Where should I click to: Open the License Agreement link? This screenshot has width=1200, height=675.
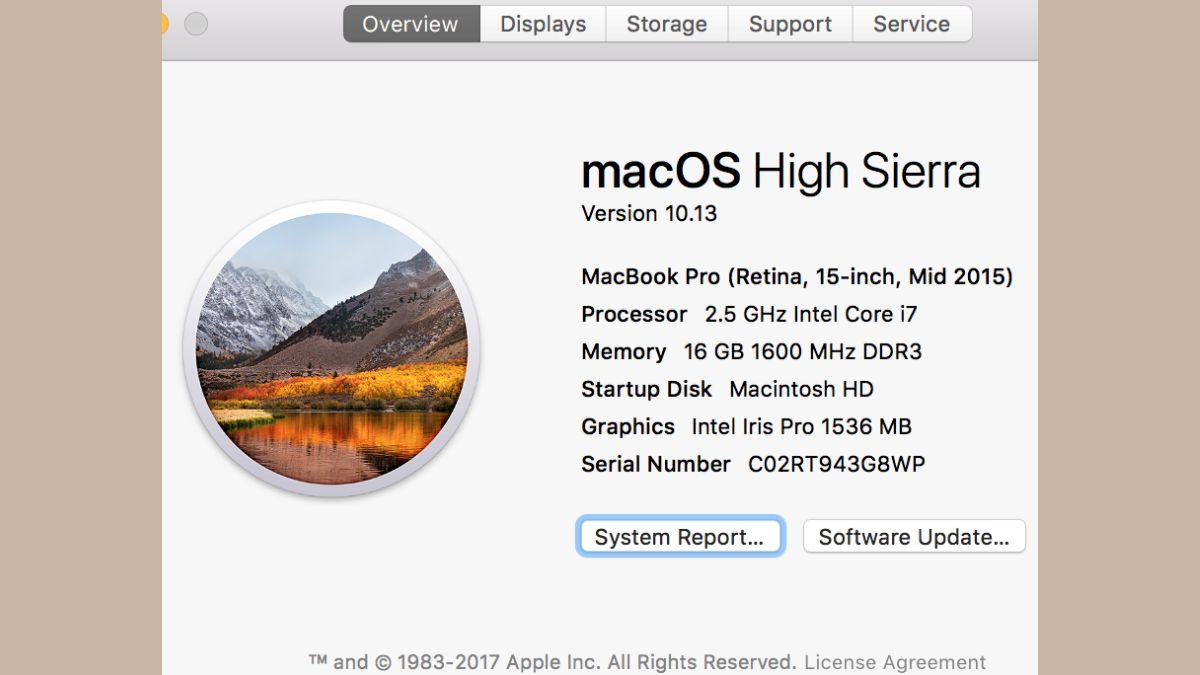tap(895, 662)
